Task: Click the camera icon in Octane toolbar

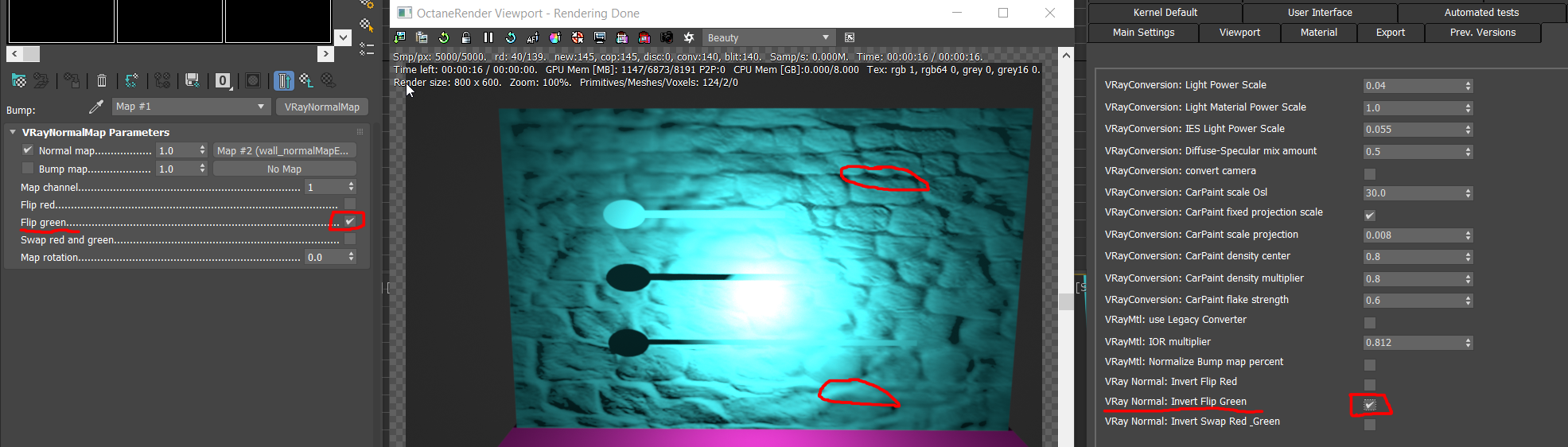Action: pos(667,37)
